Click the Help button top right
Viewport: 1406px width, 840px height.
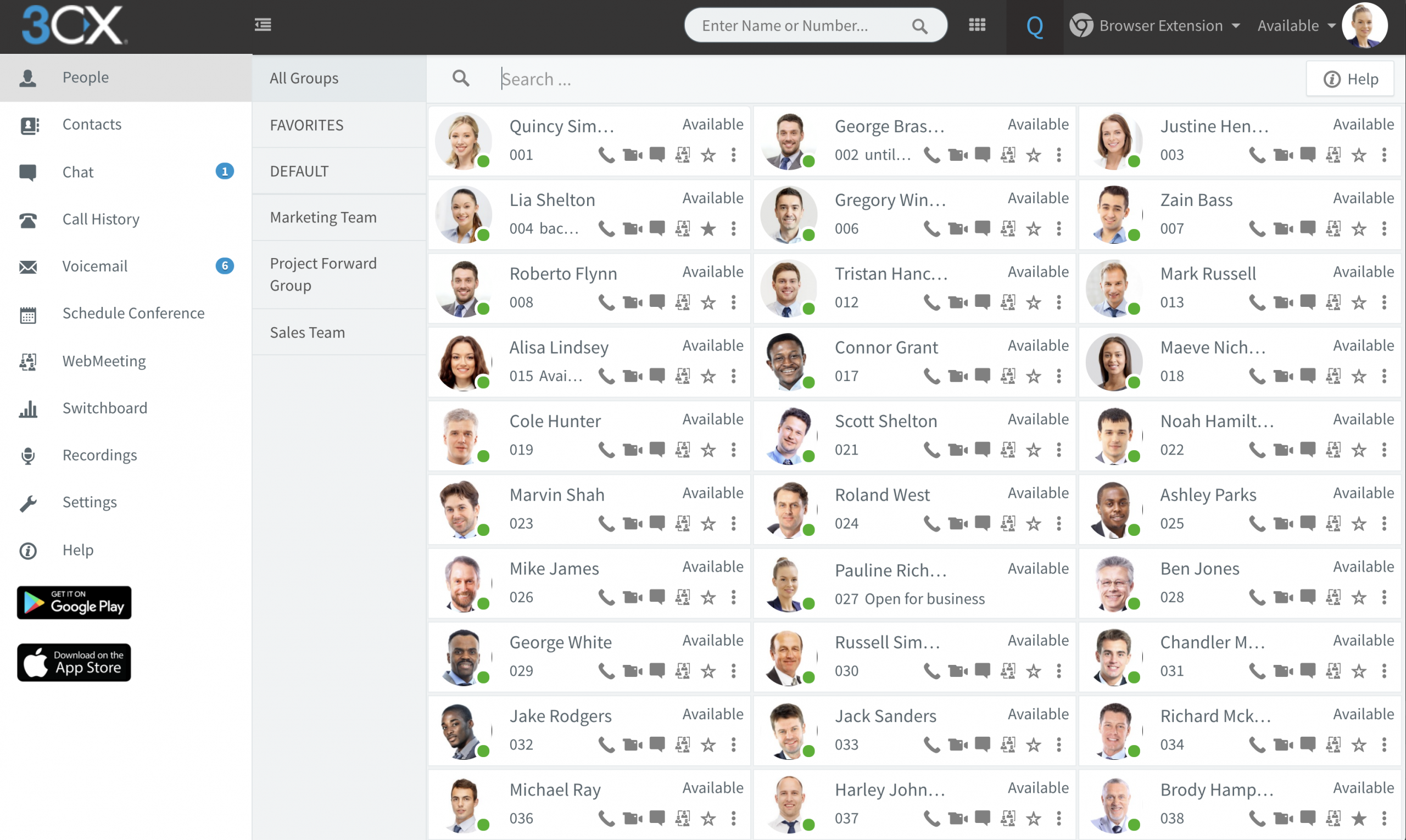click(x=1350, y=78)
